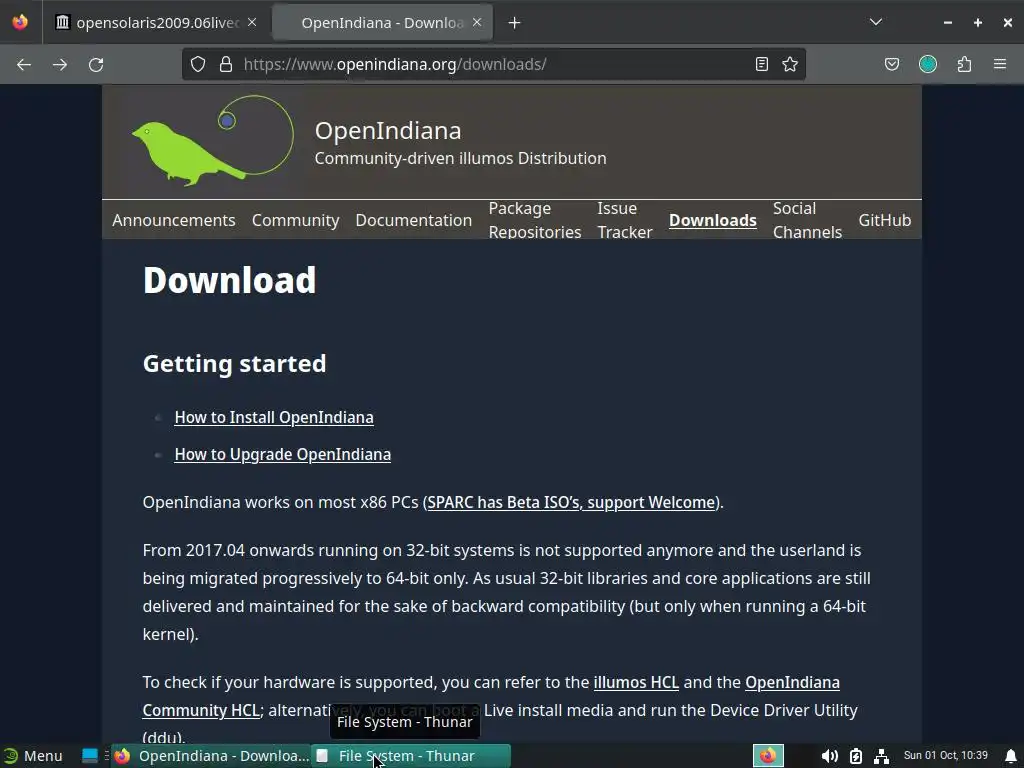
Task: Switch to File System - Thunar taskbar window
Action: click(411, 756)
